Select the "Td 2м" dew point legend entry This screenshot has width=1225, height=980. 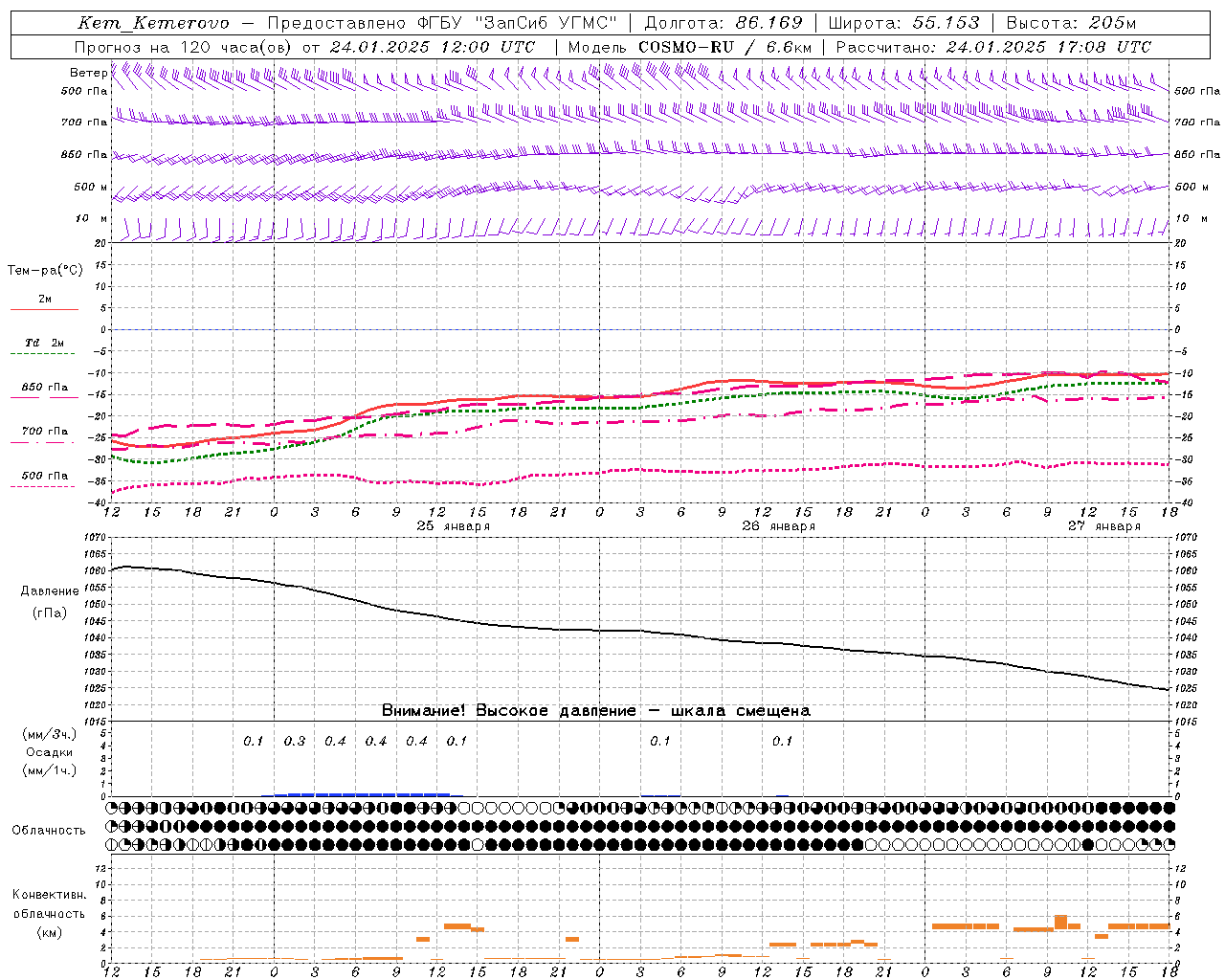click(x=45, y=343)
